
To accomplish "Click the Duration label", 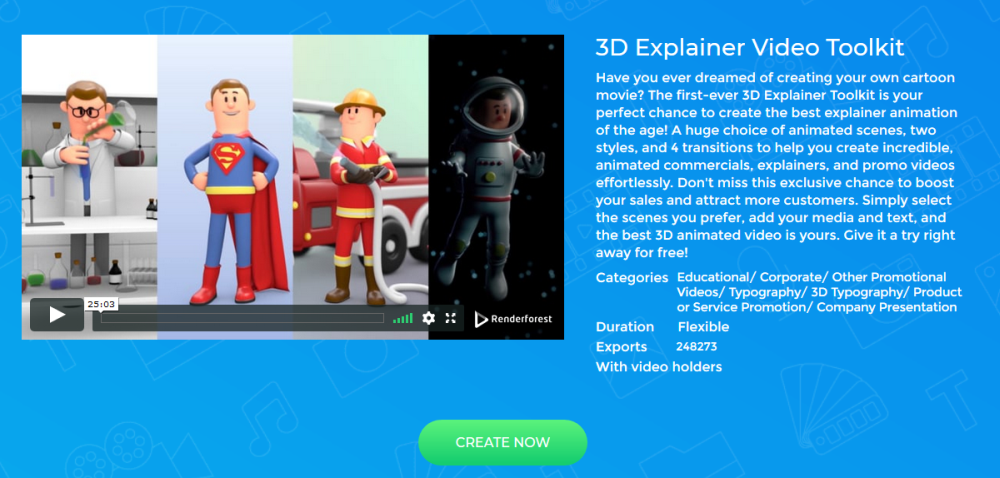I will pos(625,327).
